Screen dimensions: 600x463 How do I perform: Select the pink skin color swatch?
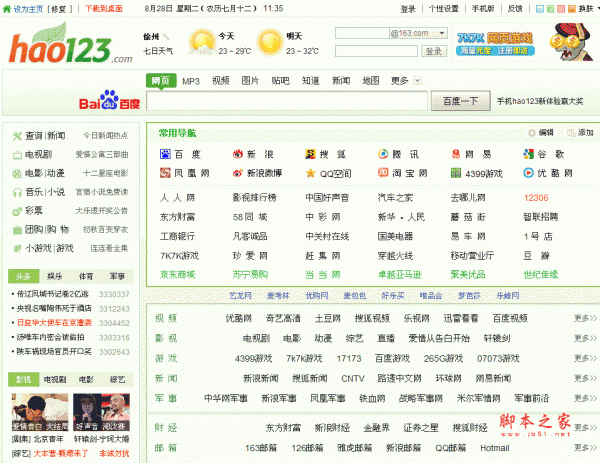[561, 8]
